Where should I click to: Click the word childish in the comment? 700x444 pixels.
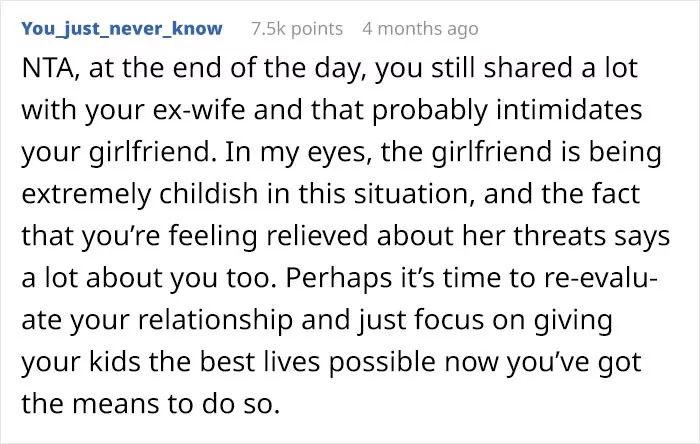208,194
